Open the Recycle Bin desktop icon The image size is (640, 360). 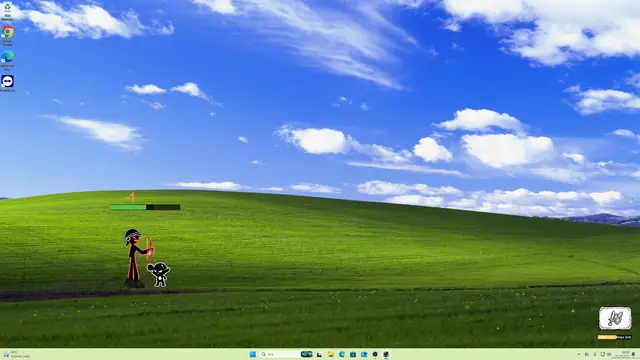[7, 11]
